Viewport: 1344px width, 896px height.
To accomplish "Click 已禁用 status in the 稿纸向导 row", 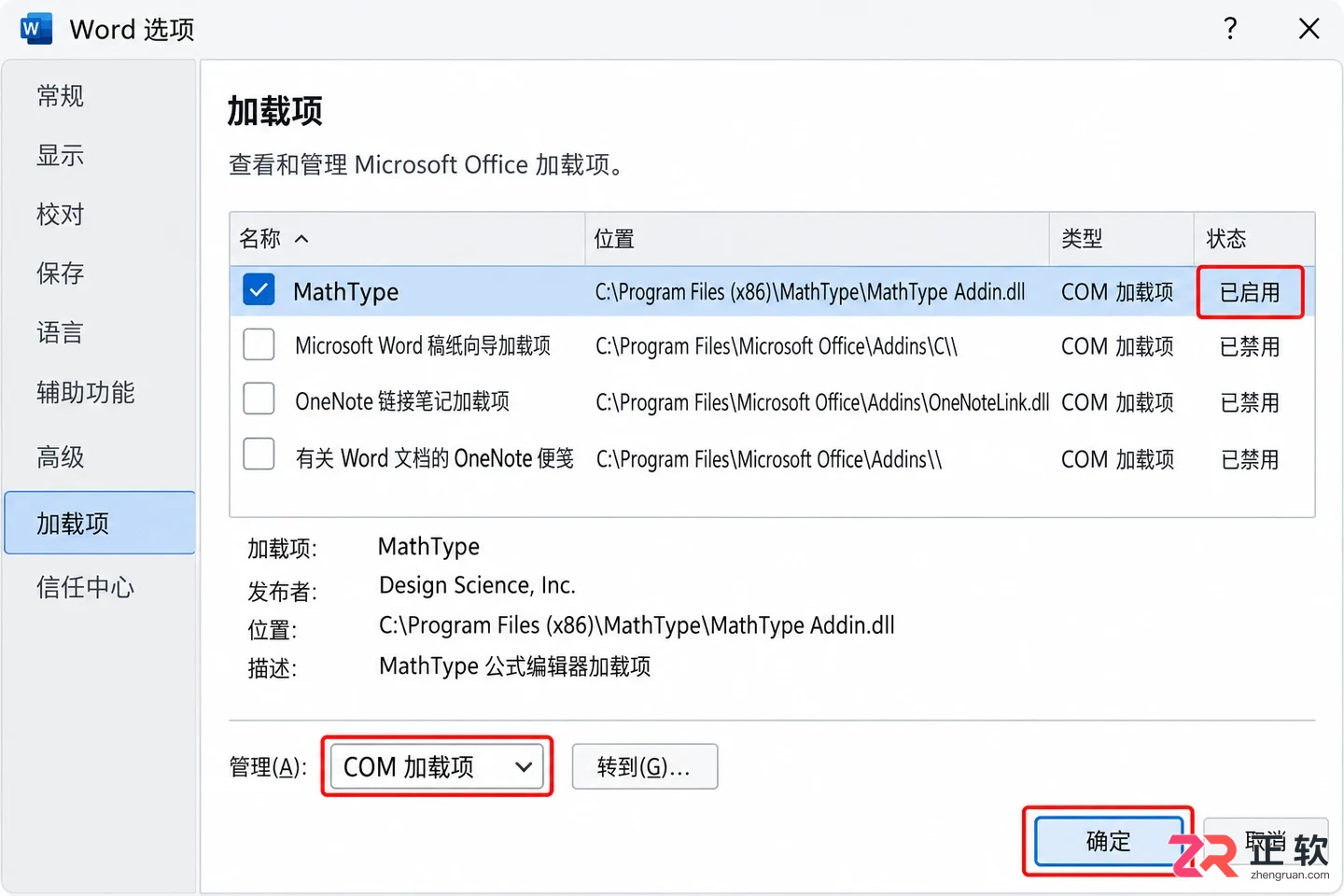I will (1250, 347).
